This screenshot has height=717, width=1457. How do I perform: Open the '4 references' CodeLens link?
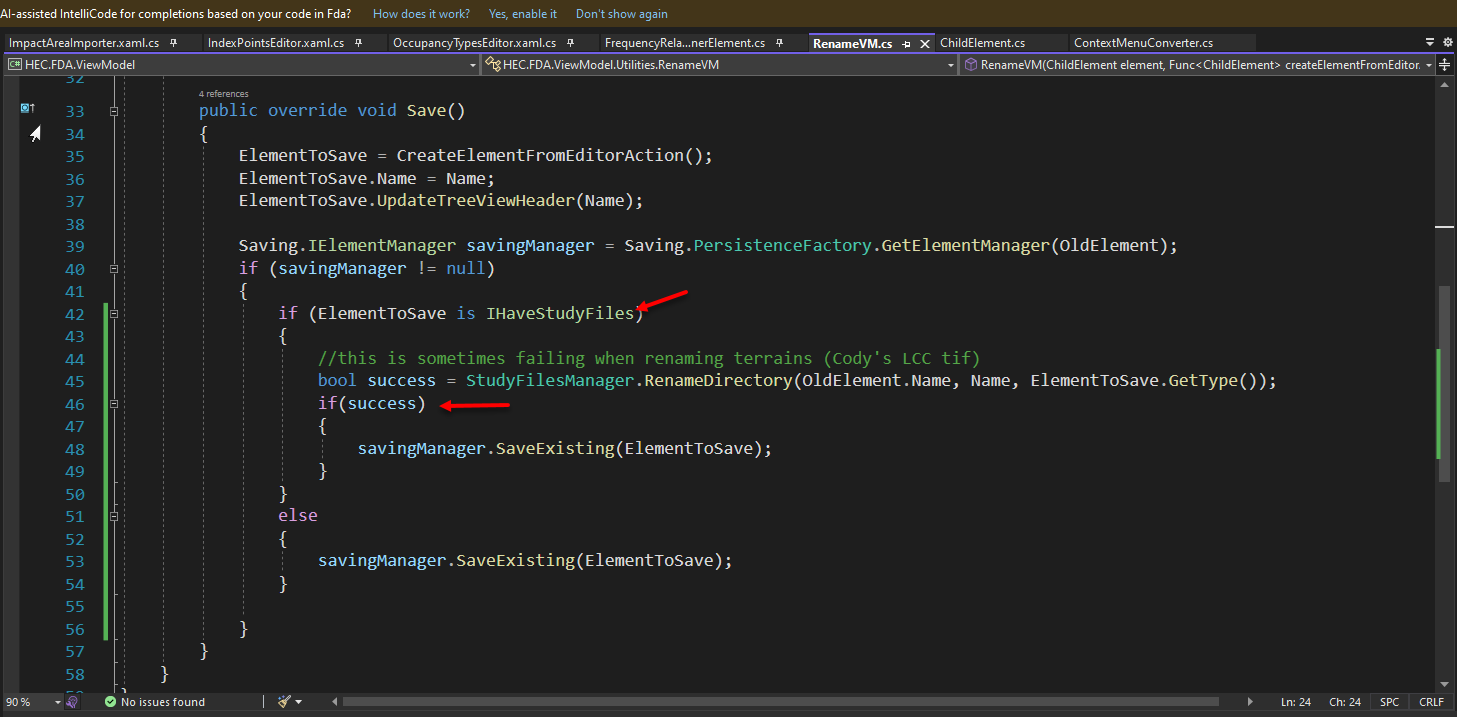pos(224,93)
